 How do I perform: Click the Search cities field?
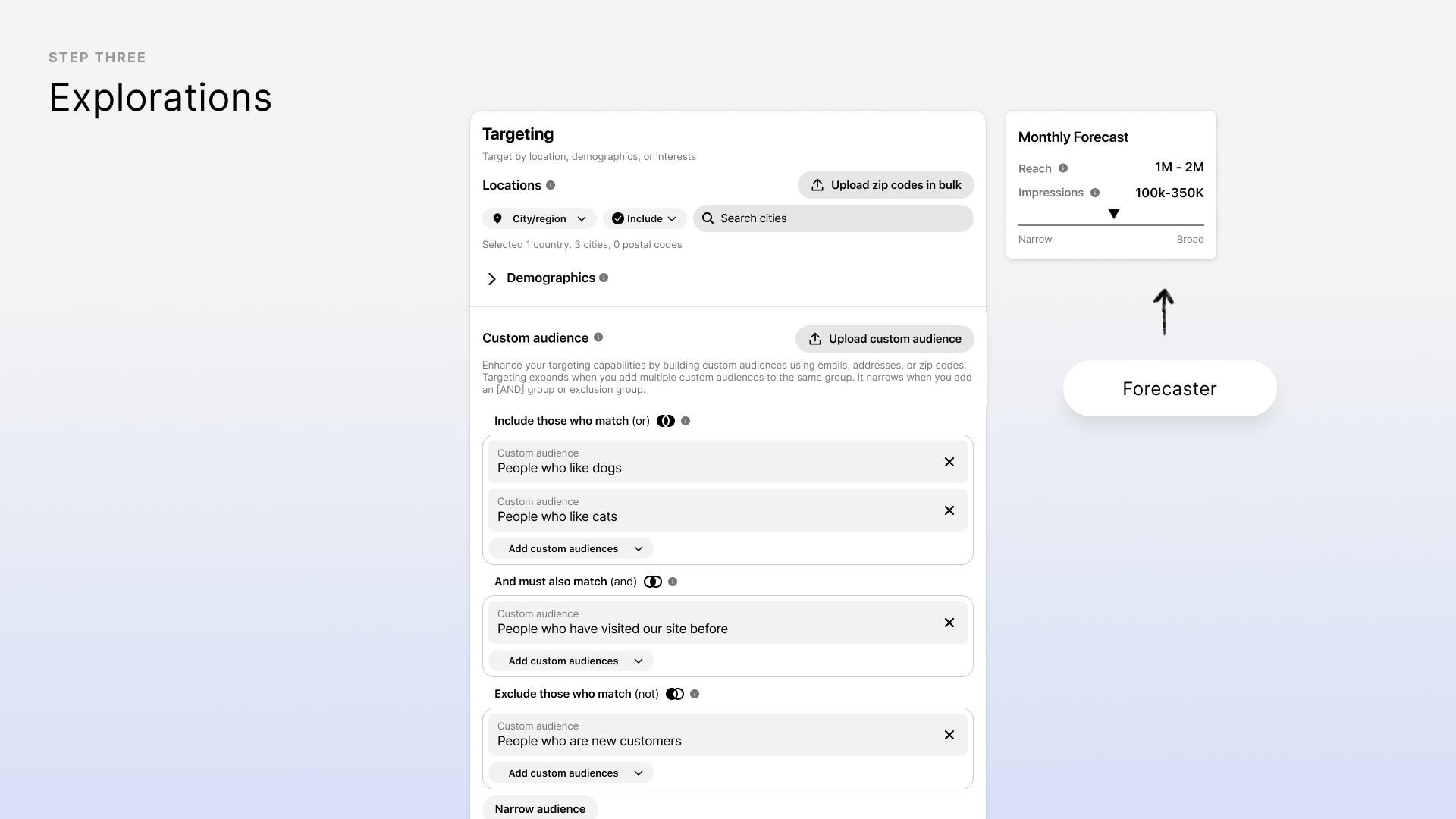[834, 218]
